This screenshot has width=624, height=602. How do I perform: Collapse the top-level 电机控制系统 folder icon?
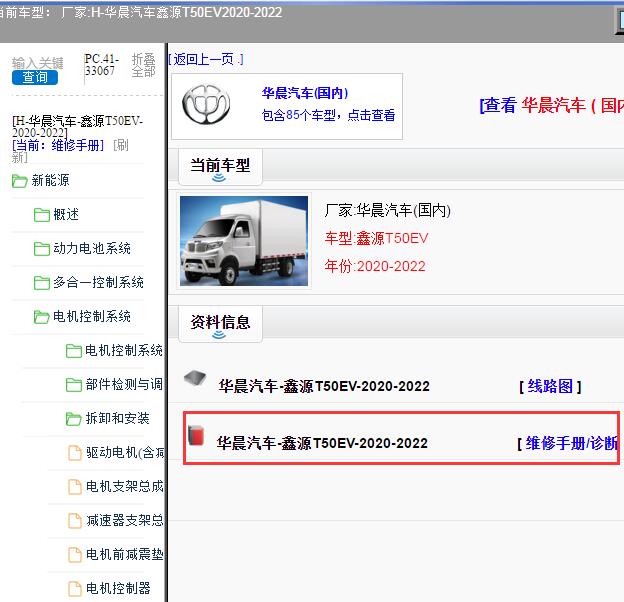coord(41,317)
